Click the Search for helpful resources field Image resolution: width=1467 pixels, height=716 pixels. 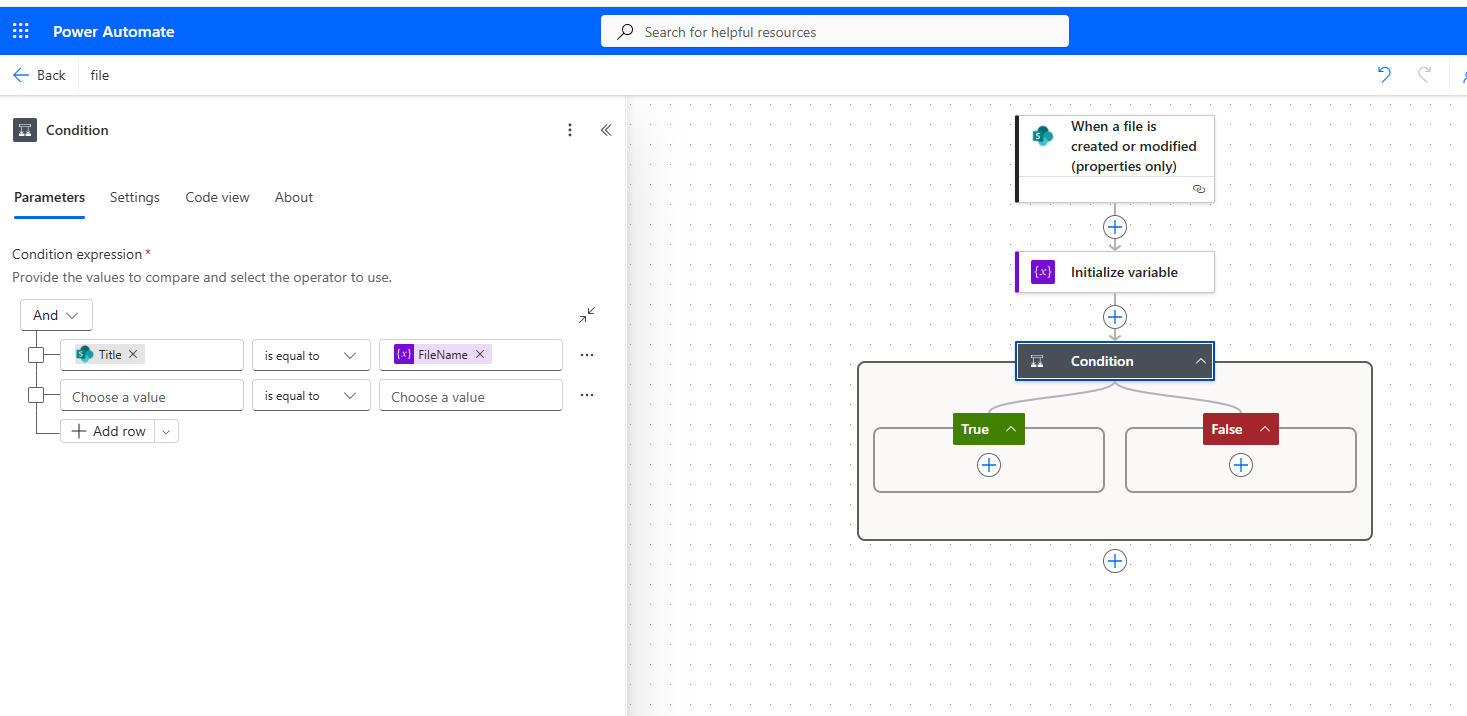point(835,32)
